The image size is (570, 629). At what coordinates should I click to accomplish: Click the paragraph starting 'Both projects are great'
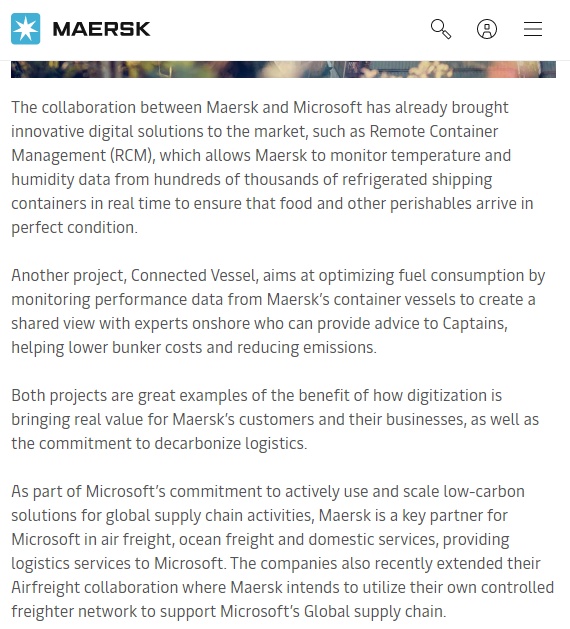[x=275, y=419]
